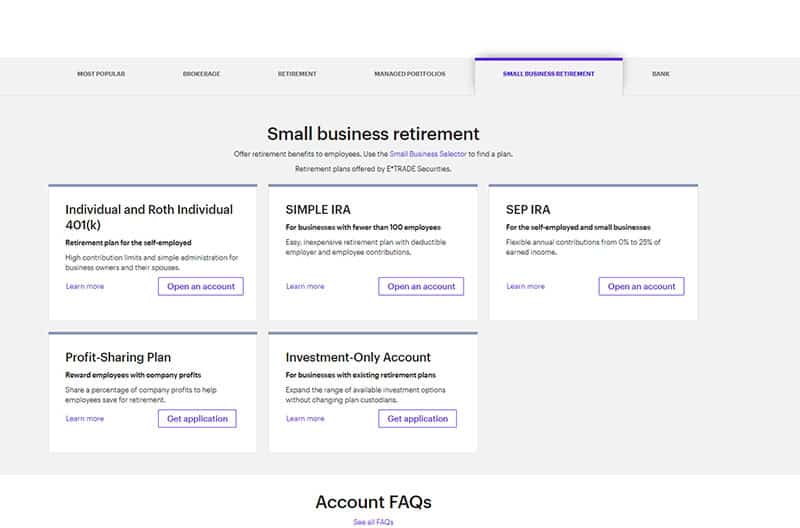
Task: Select the Retirement tab
Action: coord(297,74)
